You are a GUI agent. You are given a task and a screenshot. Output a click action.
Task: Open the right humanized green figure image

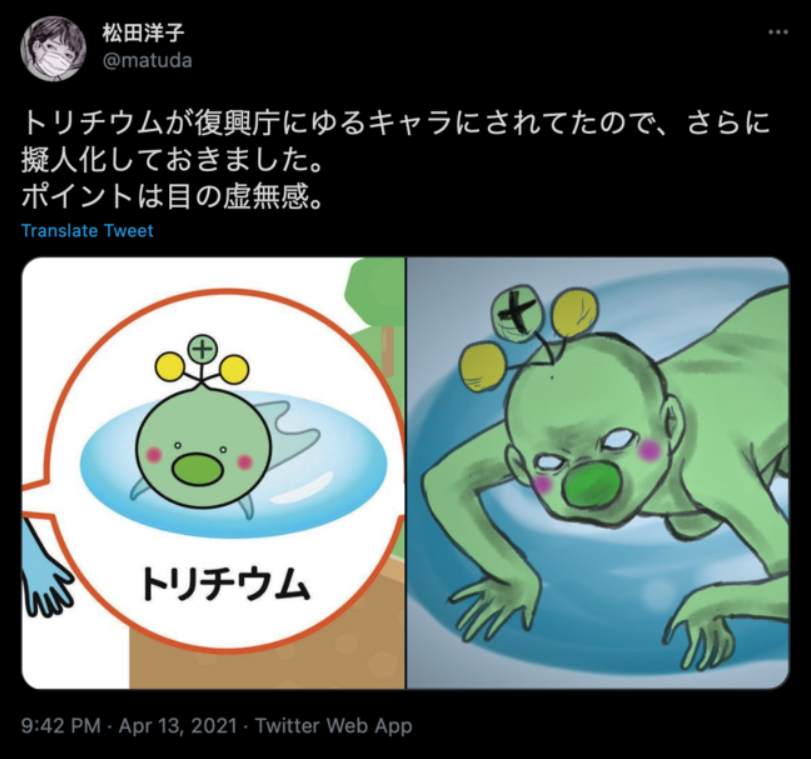(x=598, y=473)
